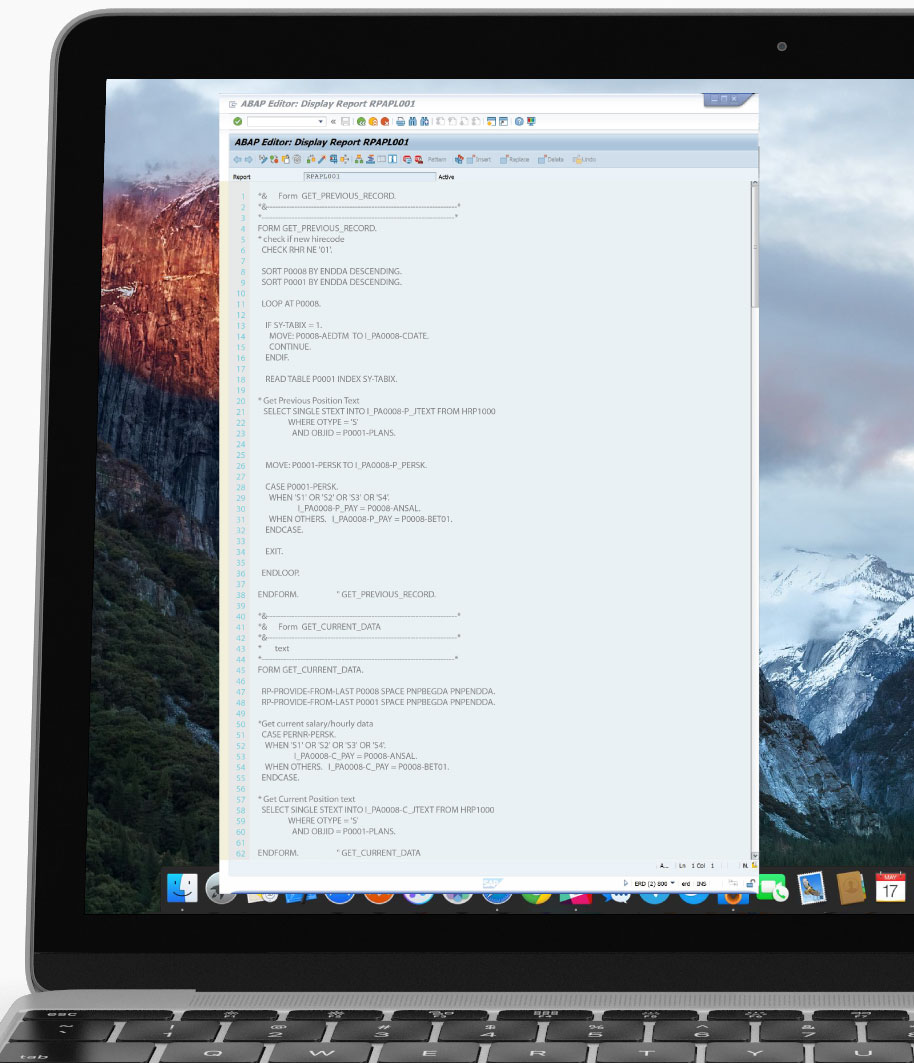Click the left arrow navigation icon
The width and height of the screenshot is (914, 1063).
(237, 159)
